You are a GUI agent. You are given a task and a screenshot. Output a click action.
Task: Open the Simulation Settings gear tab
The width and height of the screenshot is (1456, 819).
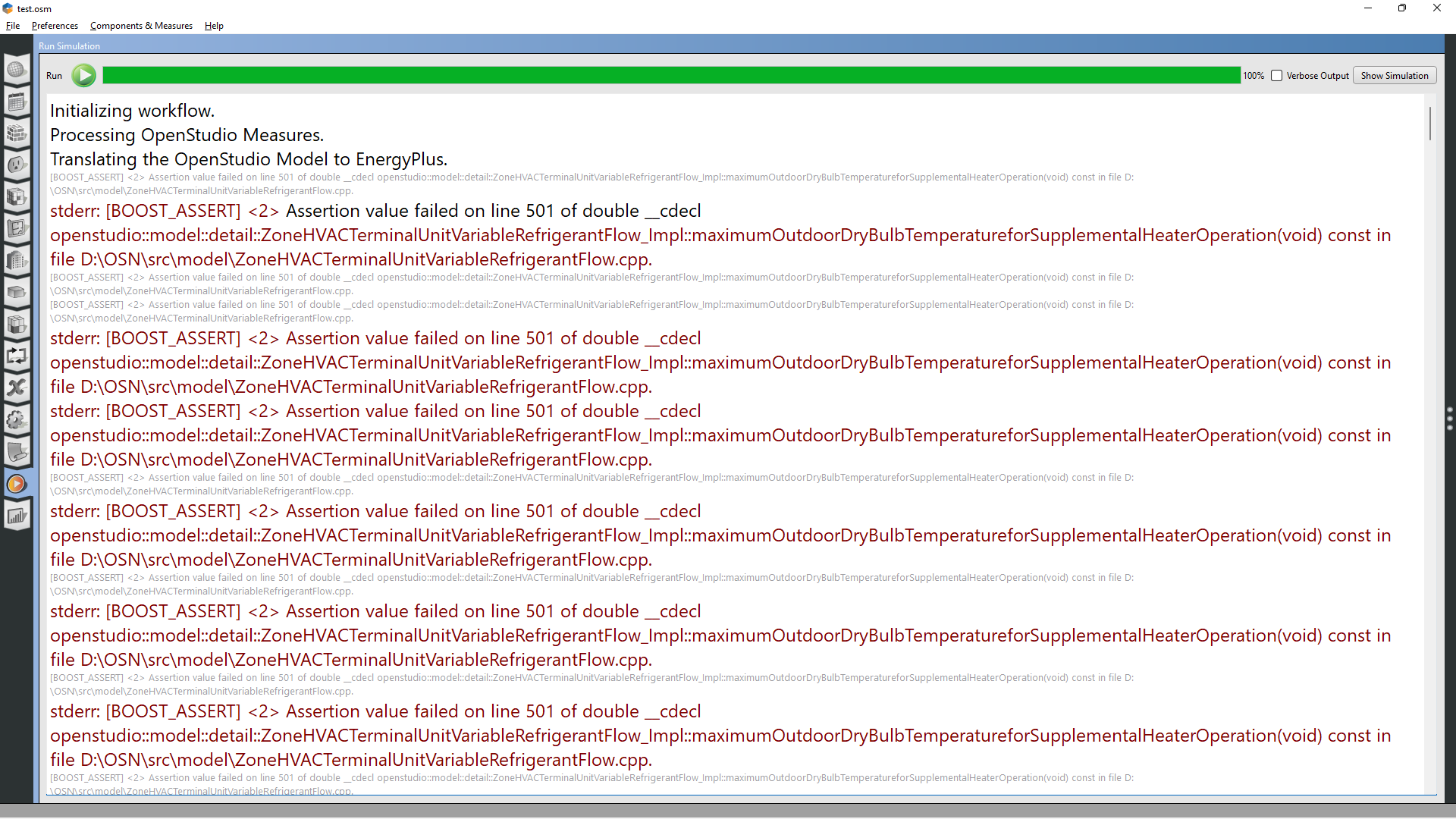click(x=16, y=419)
